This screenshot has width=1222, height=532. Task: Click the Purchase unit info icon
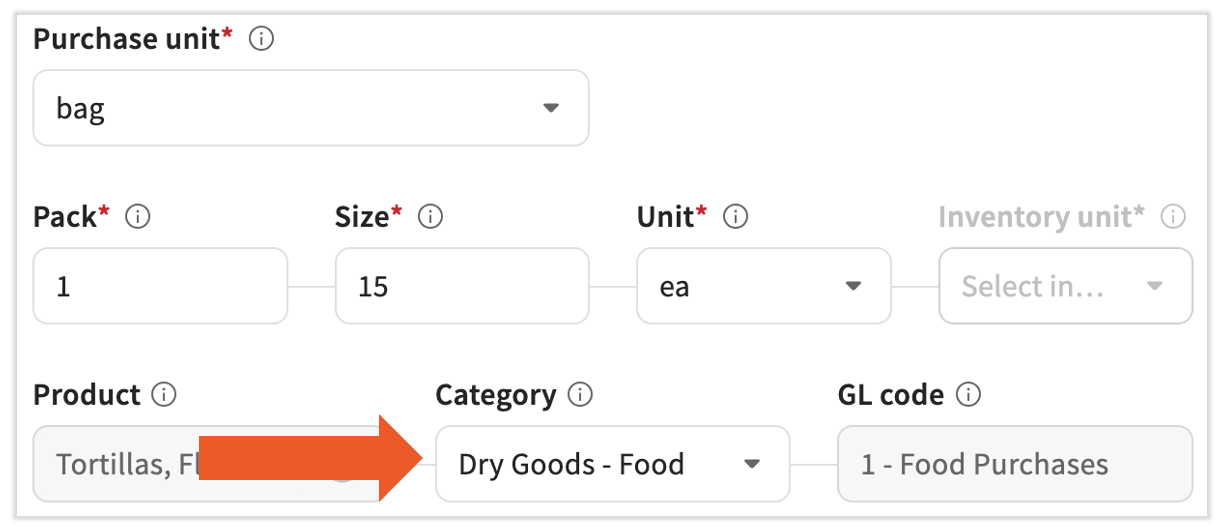(x=261, y=40)
